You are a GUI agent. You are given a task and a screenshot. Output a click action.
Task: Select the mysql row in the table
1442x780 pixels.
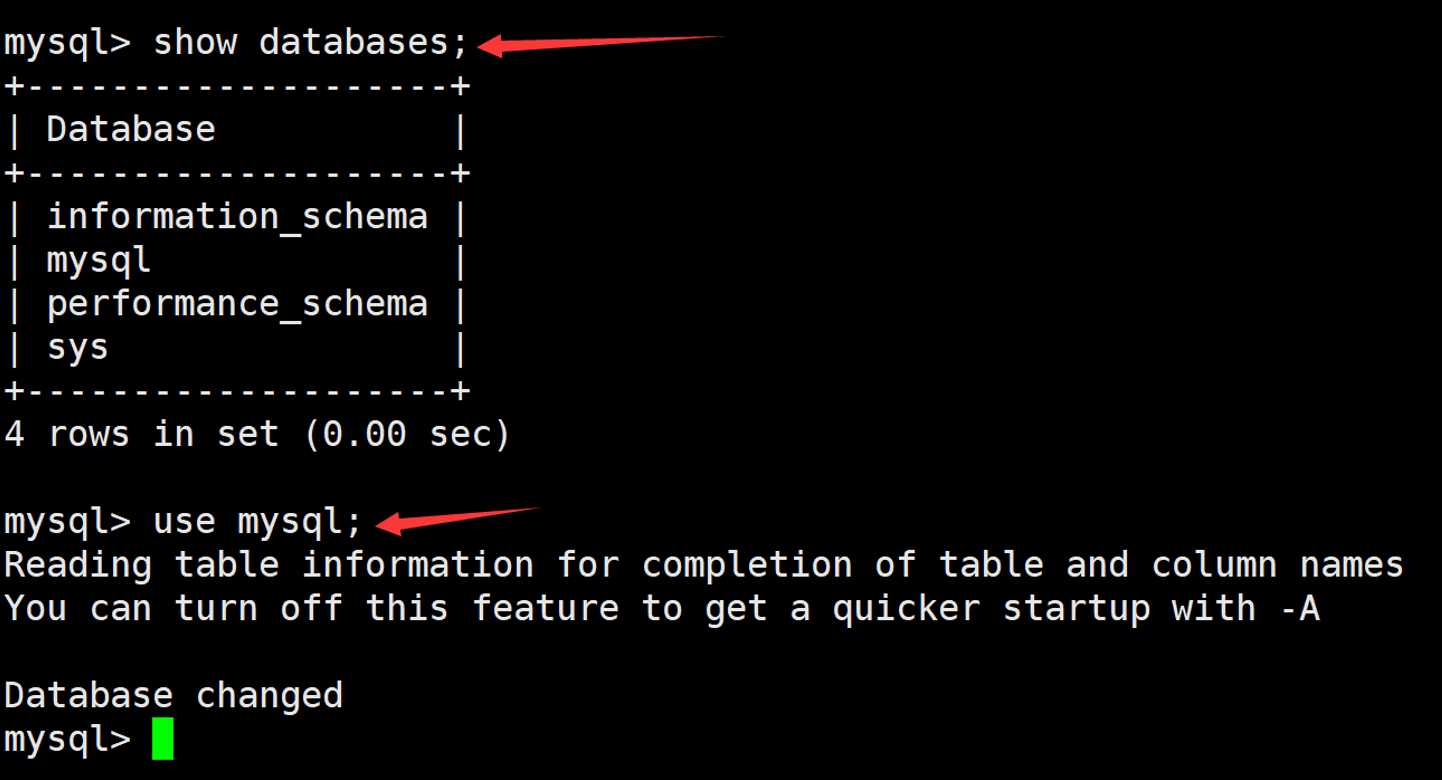coord(98,261)
